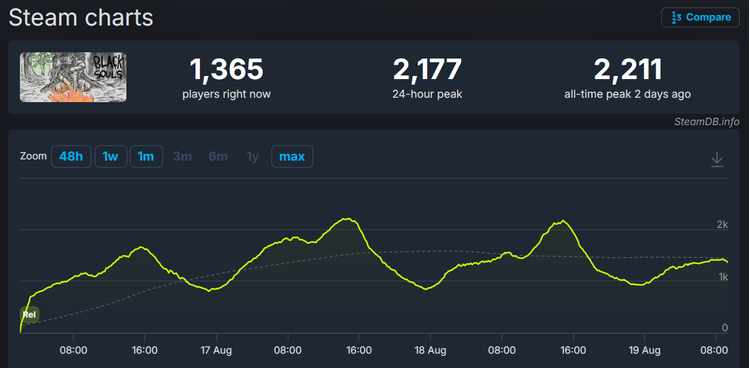Select the max zoom range

(292, 156)
